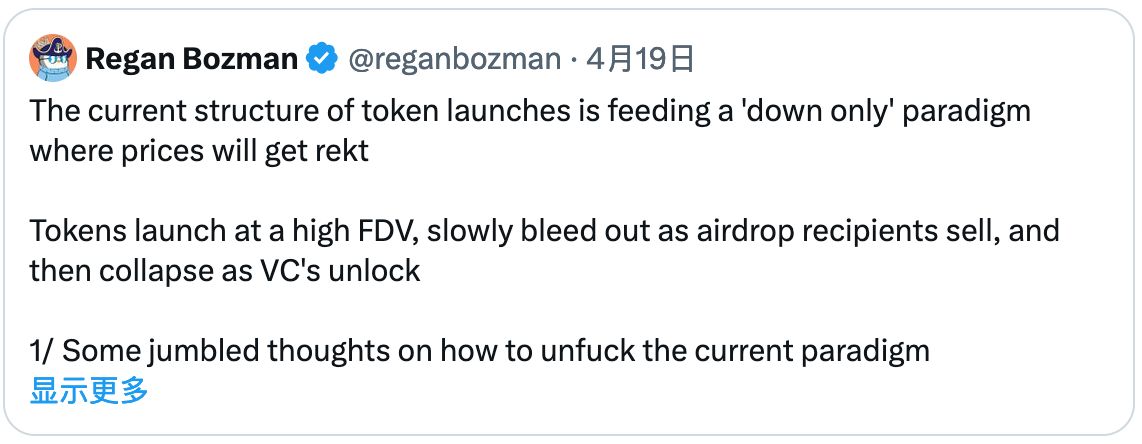Open Regan Bozman's profile avatar
The width and height of the screenshot is (1142, 444).
coord(53,59)
